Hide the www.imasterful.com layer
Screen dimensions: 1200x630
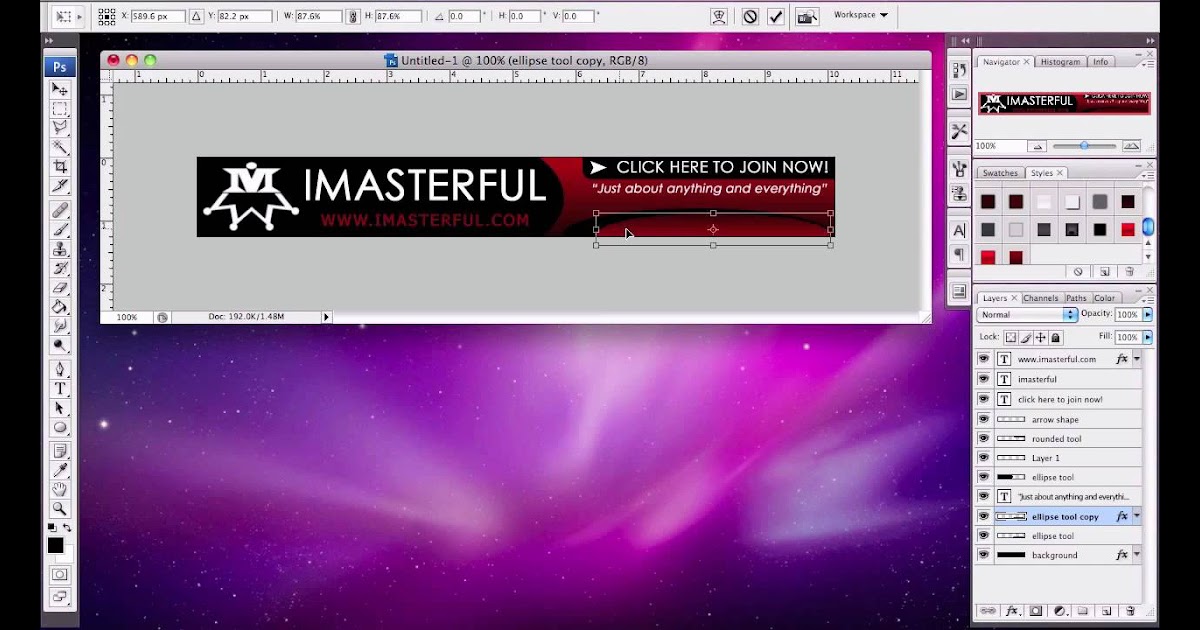click(x=984, y=359)
